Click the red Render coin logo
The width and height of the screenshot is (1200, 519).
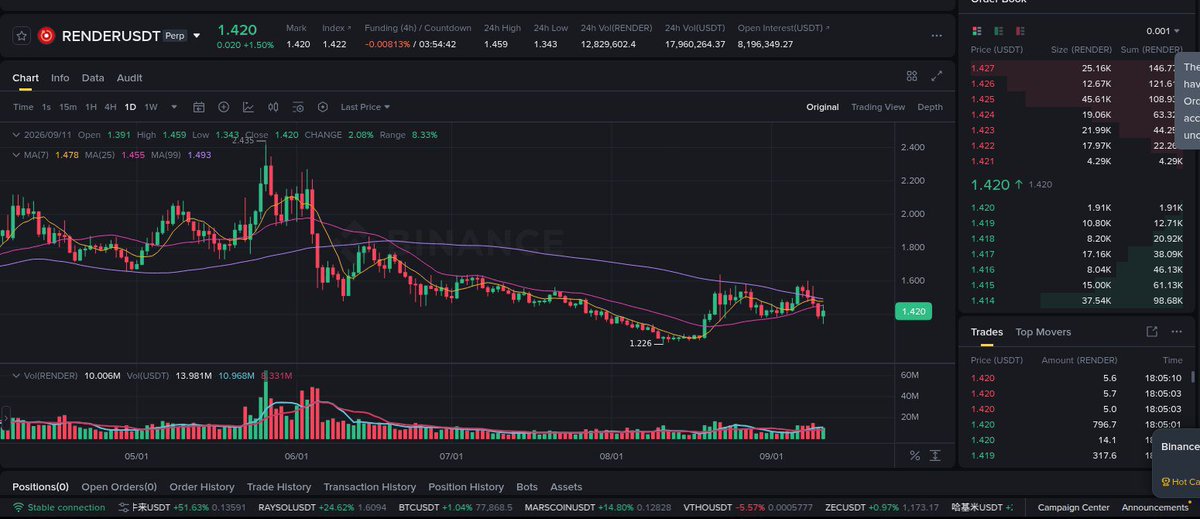46,35
